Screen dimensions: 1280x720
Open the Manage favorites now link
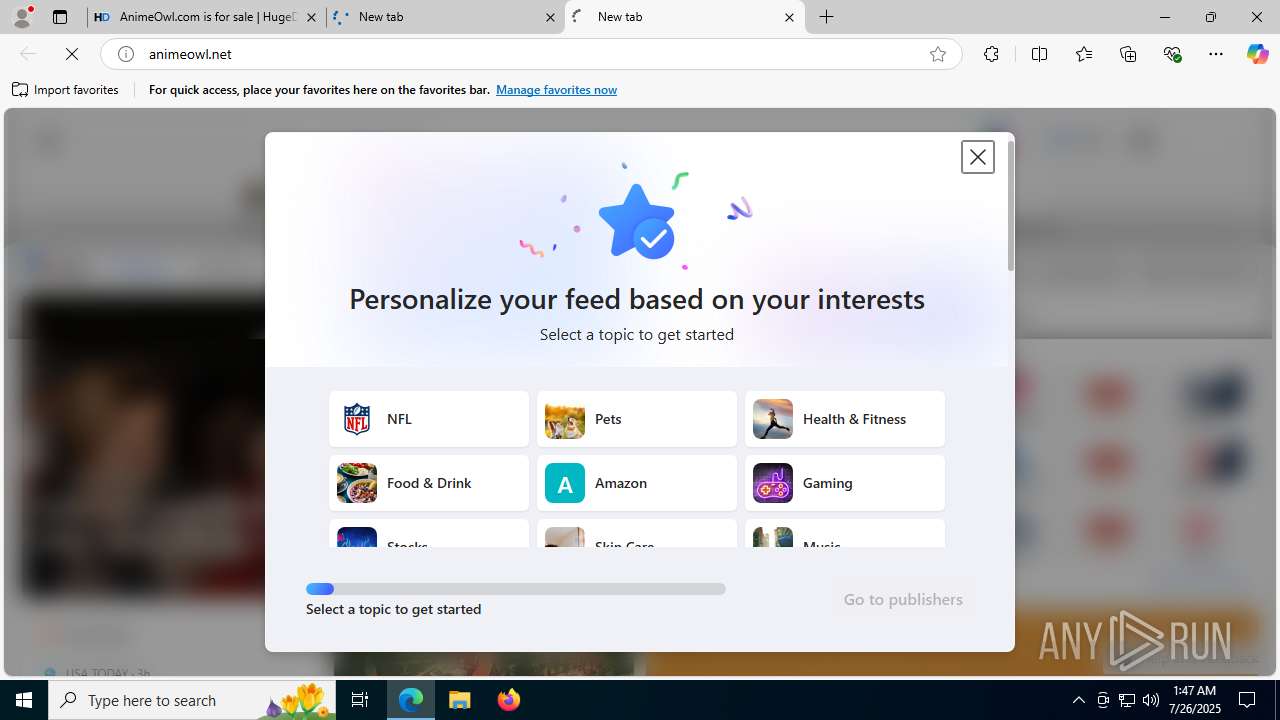556,90
